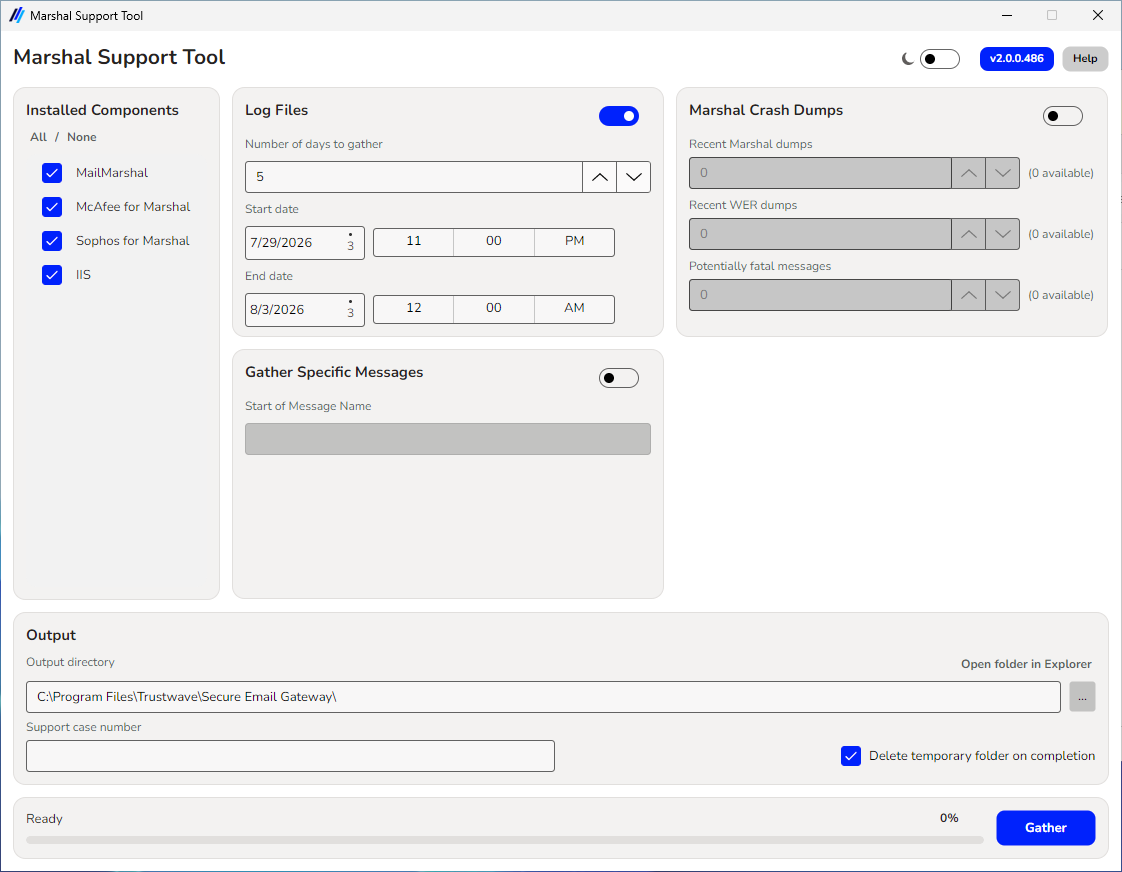1122x872 pixels.
Task: Enable the Gather Specific Messages toggle
Action: 619,378
